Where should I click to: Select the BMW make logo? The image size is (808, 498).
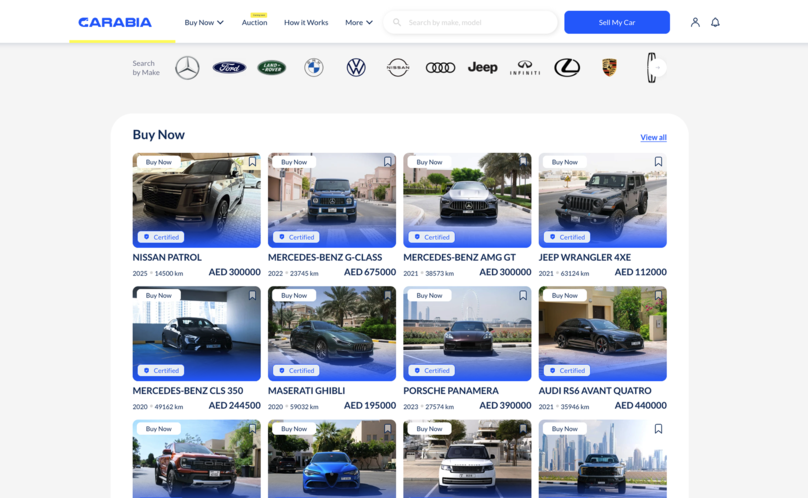pyautogui.click(x=314, y=68)
